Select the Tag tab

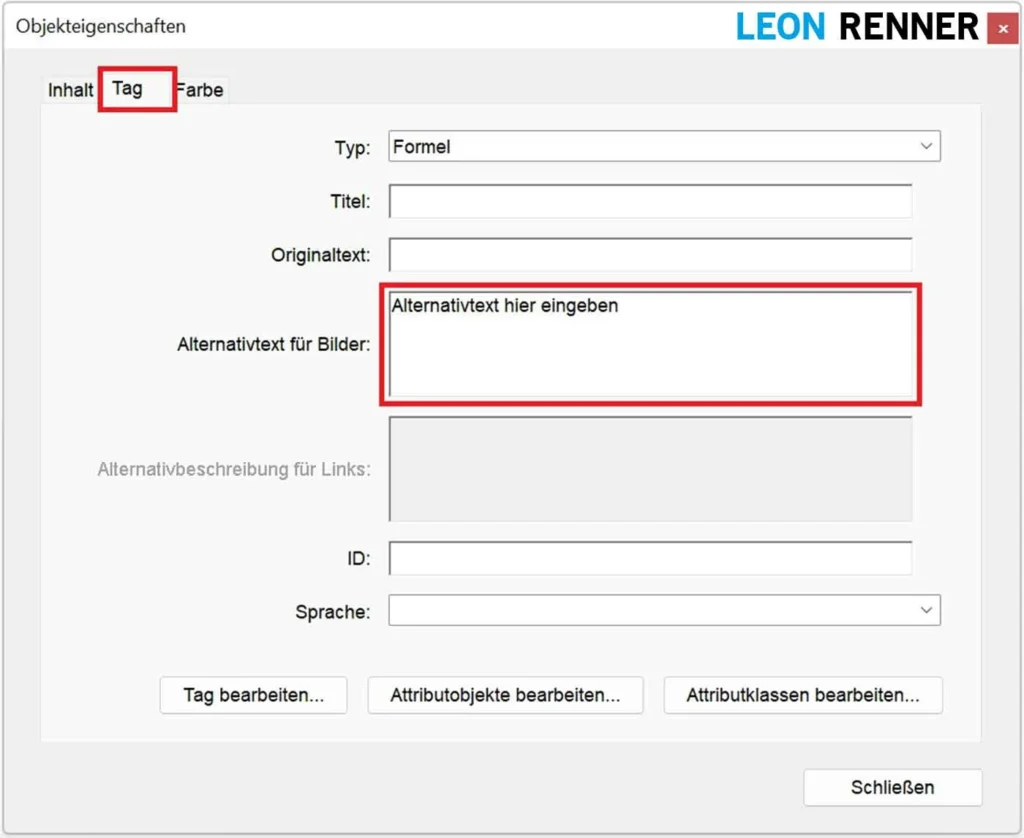tap(128, 88)
